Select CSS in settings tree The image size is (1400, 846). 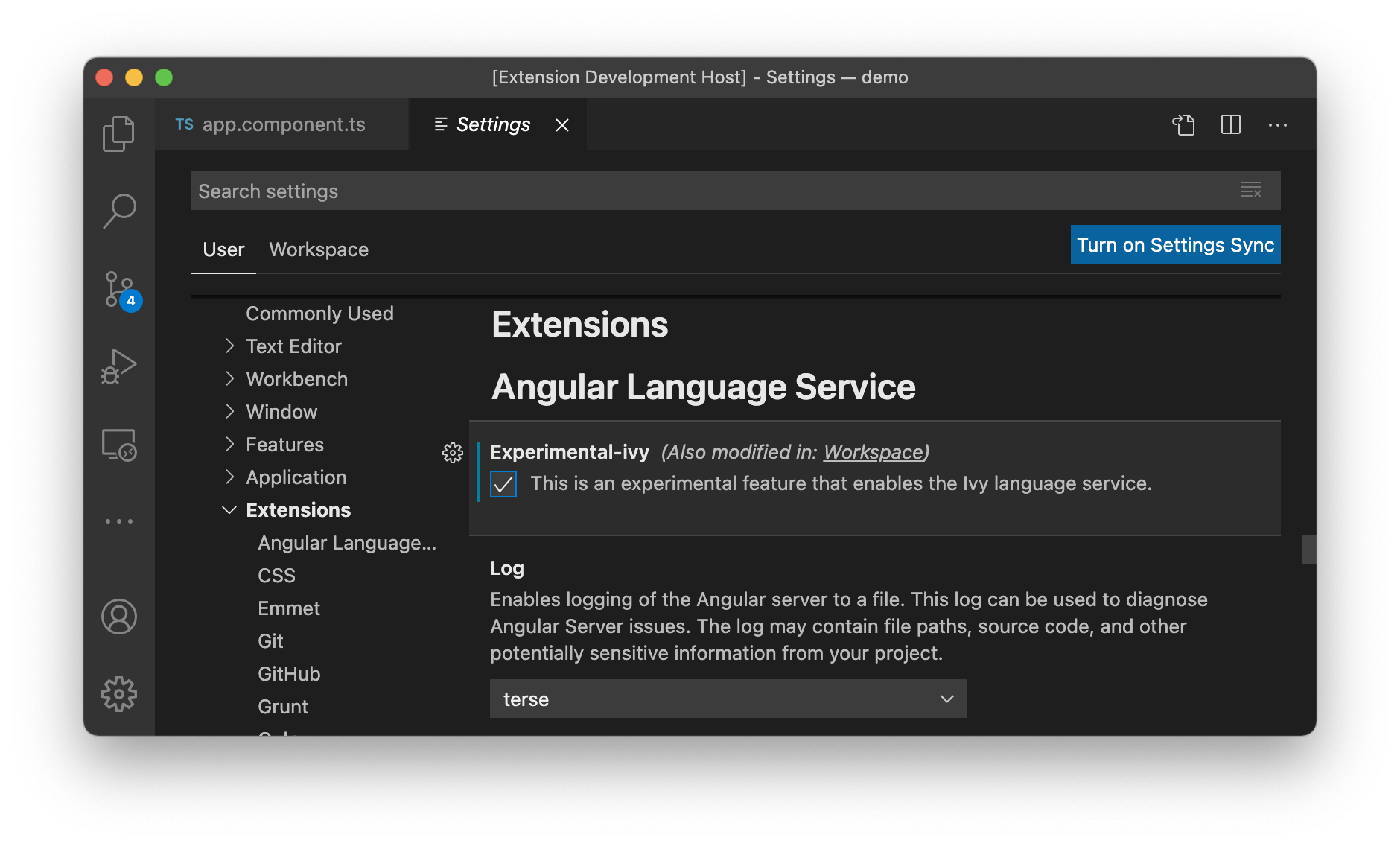pyautogui.click(x=276, y=576)
